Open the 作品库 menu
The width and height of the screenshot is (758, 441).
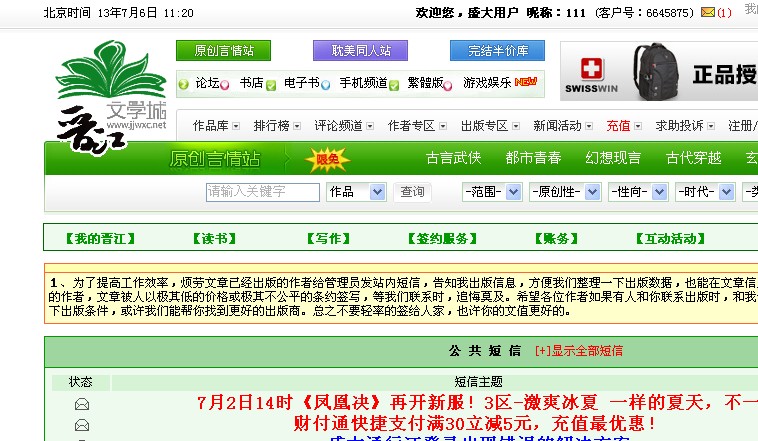click(x=210, y=126)
